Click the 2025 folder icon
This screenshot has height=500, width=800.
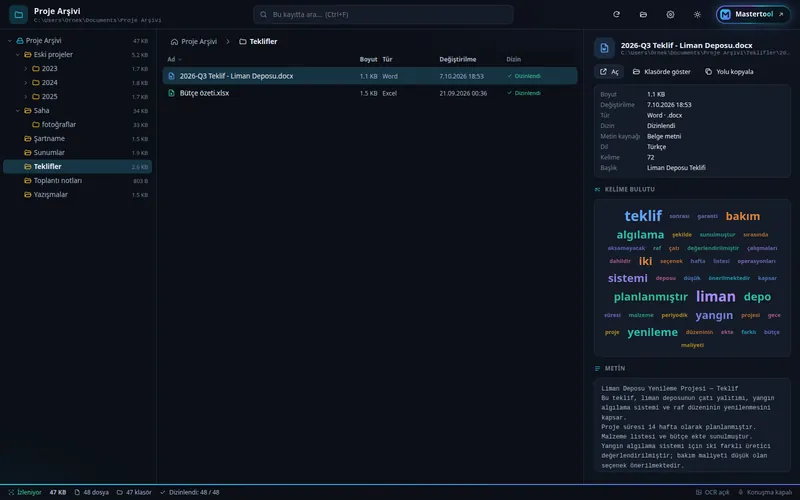coord(36,96)
